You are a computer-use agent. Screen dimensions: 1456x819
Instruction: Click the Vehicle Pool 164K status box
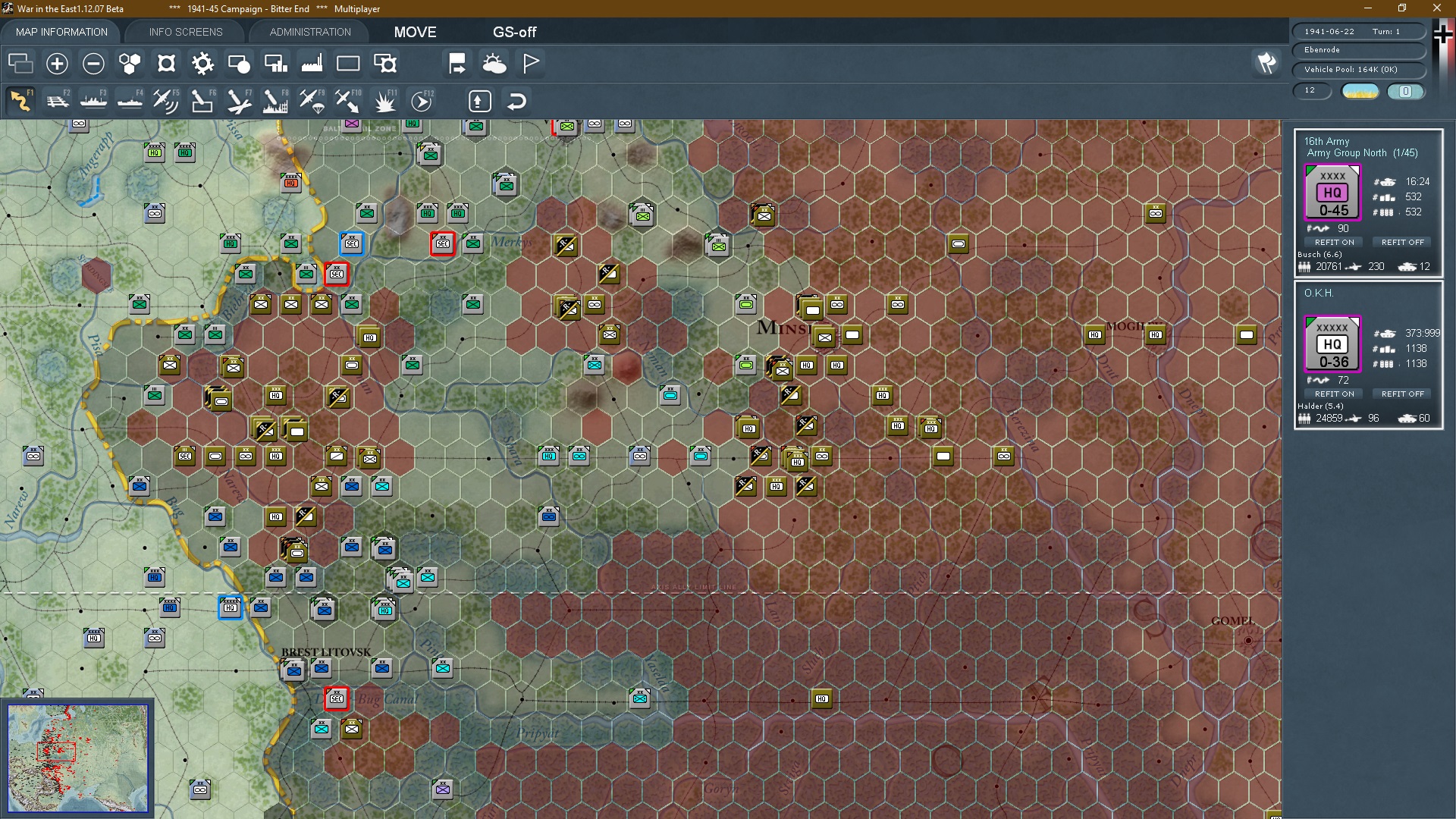(1358, 69)
